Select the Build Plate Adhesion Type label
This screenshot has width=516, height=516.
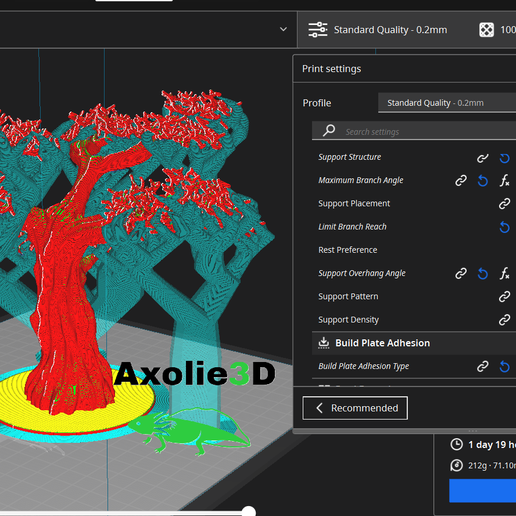pos(364,366)
